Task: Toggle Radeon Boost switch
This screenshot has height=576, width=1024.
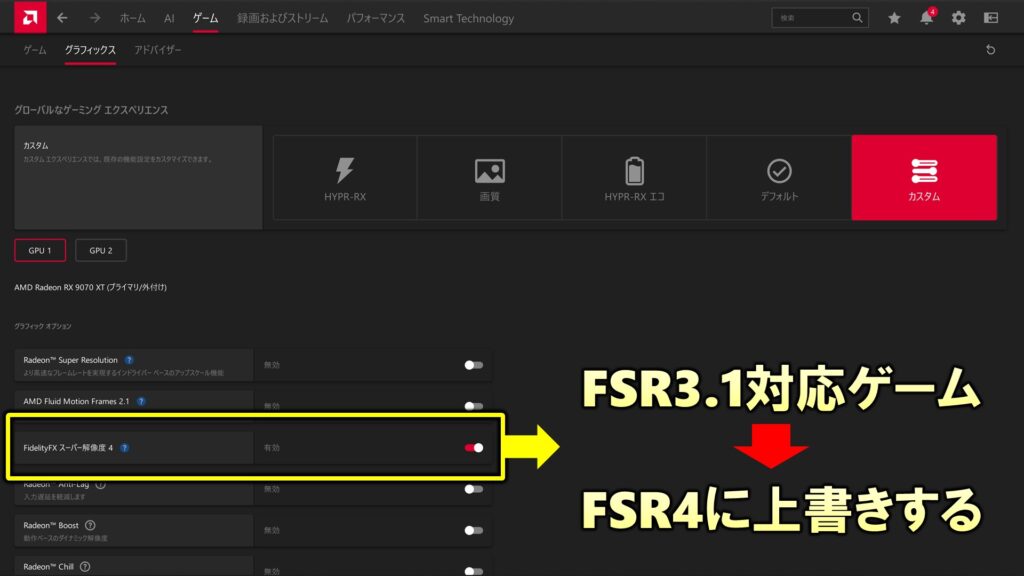Action: click(x=473, y=530)
